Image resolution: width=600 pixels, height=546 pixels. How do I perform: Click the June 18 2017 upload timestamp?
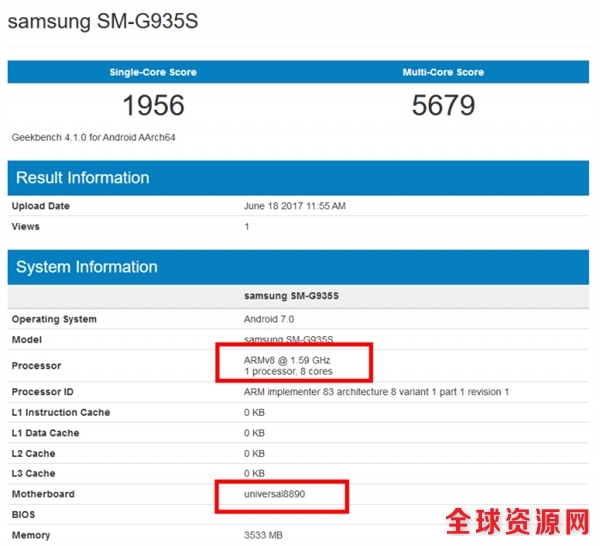pyautogui.click(x=295, y=206)
